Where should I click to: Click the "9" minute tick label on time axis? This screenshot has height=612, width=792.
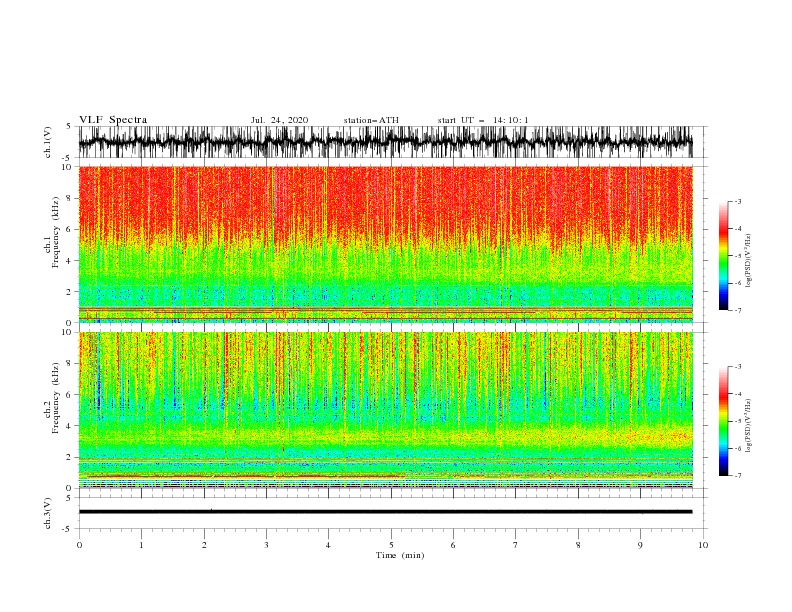pos(640,545)
